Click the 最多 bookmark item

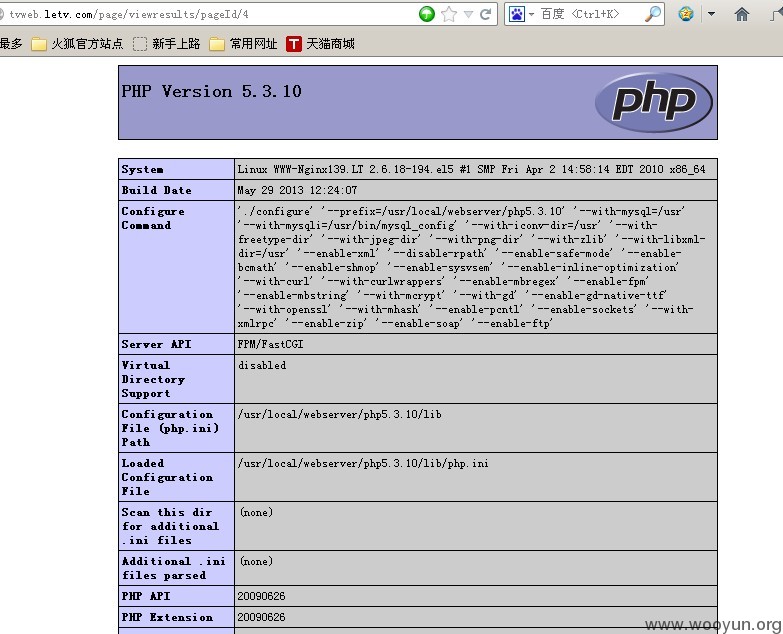coord(11,44)
